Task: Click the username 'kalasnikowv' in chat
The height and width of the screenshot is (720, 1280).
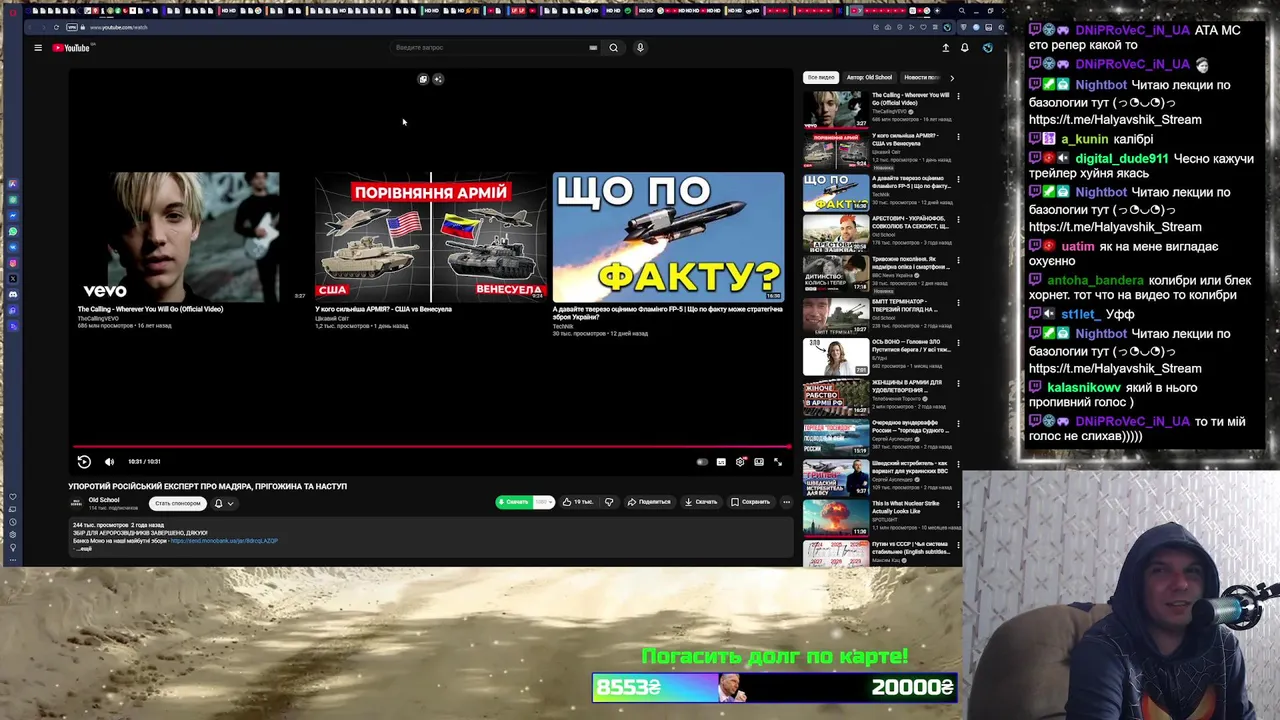Action: click(1084, 388)
